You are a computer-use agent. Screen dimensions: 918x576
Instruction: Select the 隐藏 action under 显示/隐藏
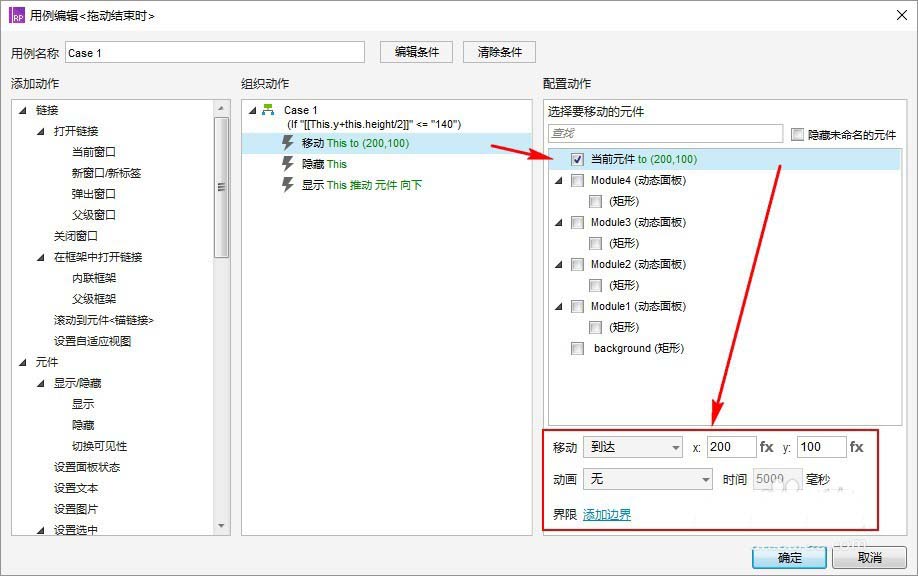point(83,425)
